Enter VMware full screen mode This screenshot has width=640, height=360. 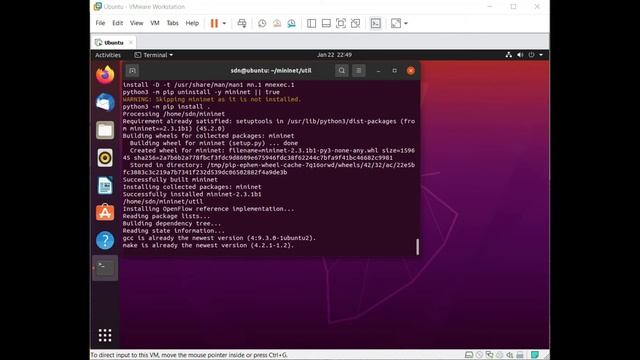pyautogui.click(x=341, y=23)
